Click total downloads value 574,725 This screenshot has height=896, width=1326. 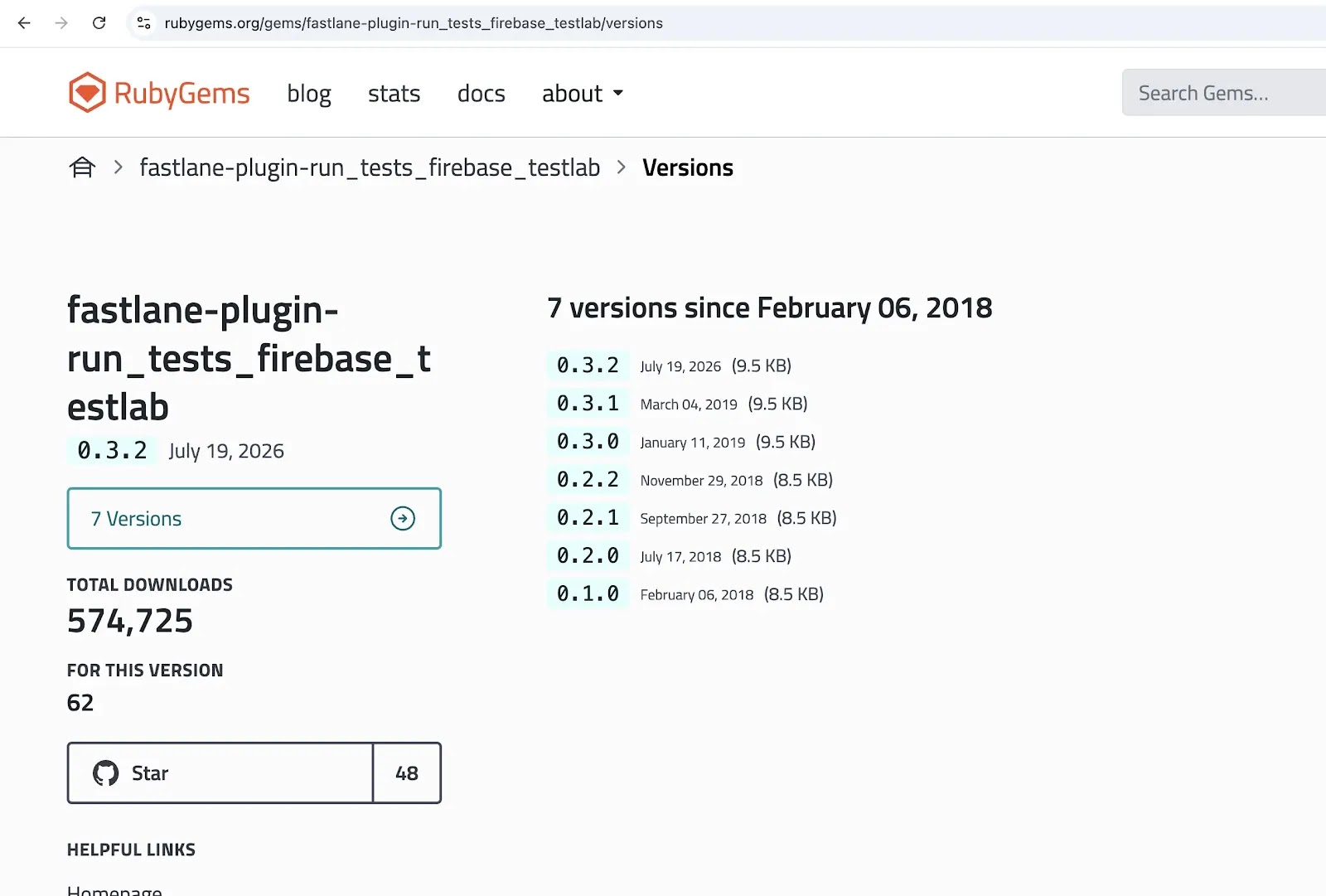(x=130, y=621)
